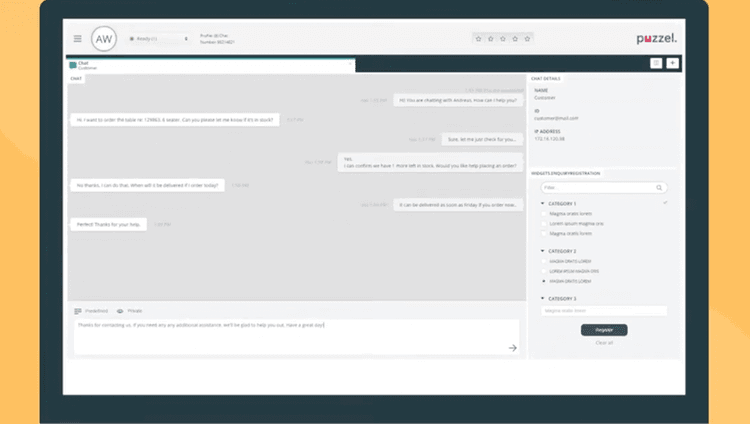Open the Ready status dropdown
Viewport: 750px width, 424px height.
point(159,39)
